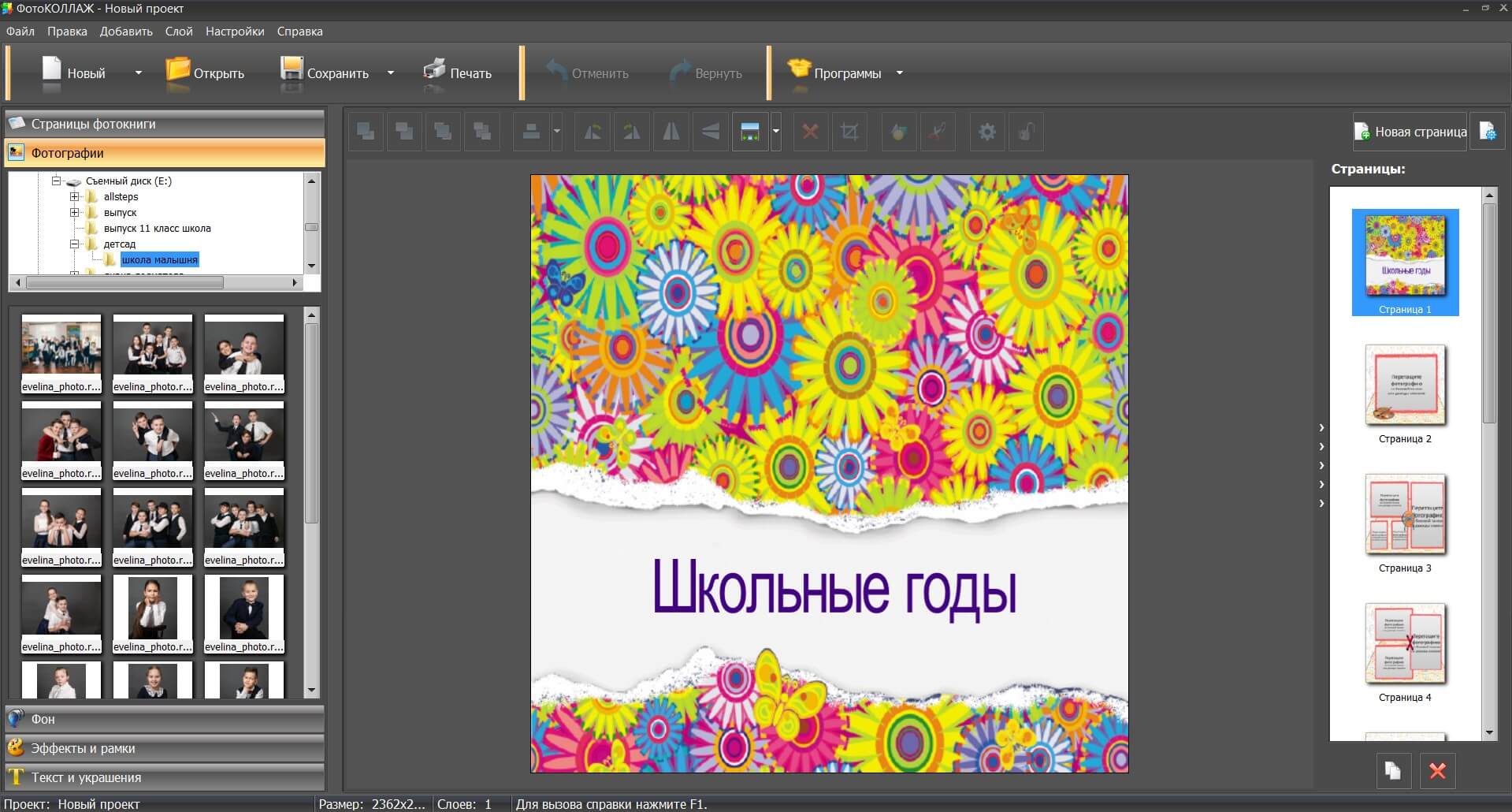1512x812 pixels.
Task: Open the align layers dropdown arrow
Action: coord(557,132)
